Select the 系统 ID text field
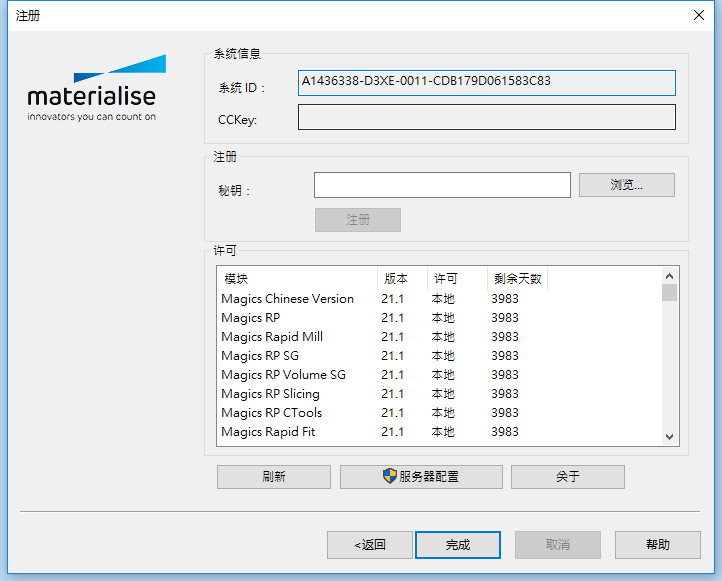This screenshot has width=722, height=581. coord(486,82)
